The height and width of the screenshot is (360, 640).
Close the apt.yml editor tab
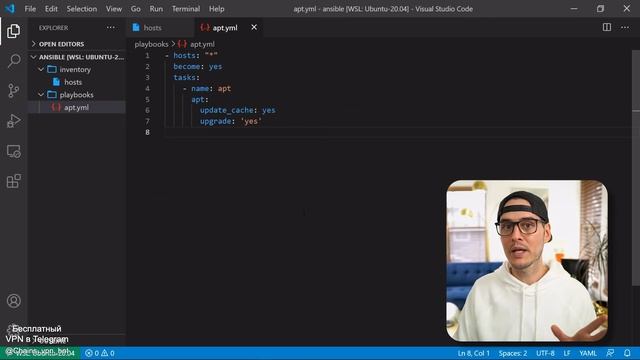254,27
